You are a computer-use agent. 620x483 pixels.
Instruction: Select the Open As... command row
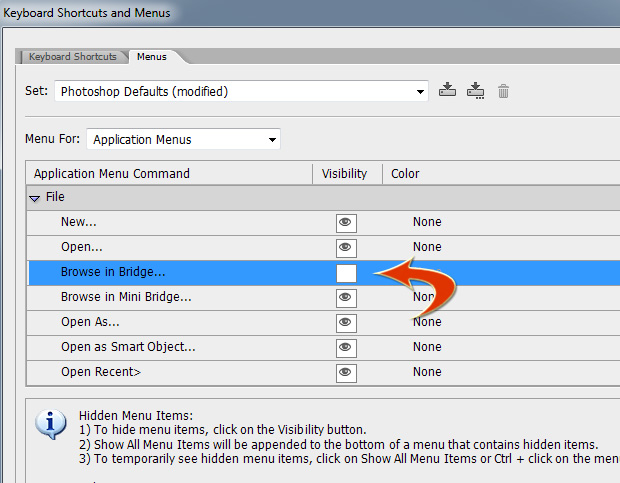click(323, 323)
